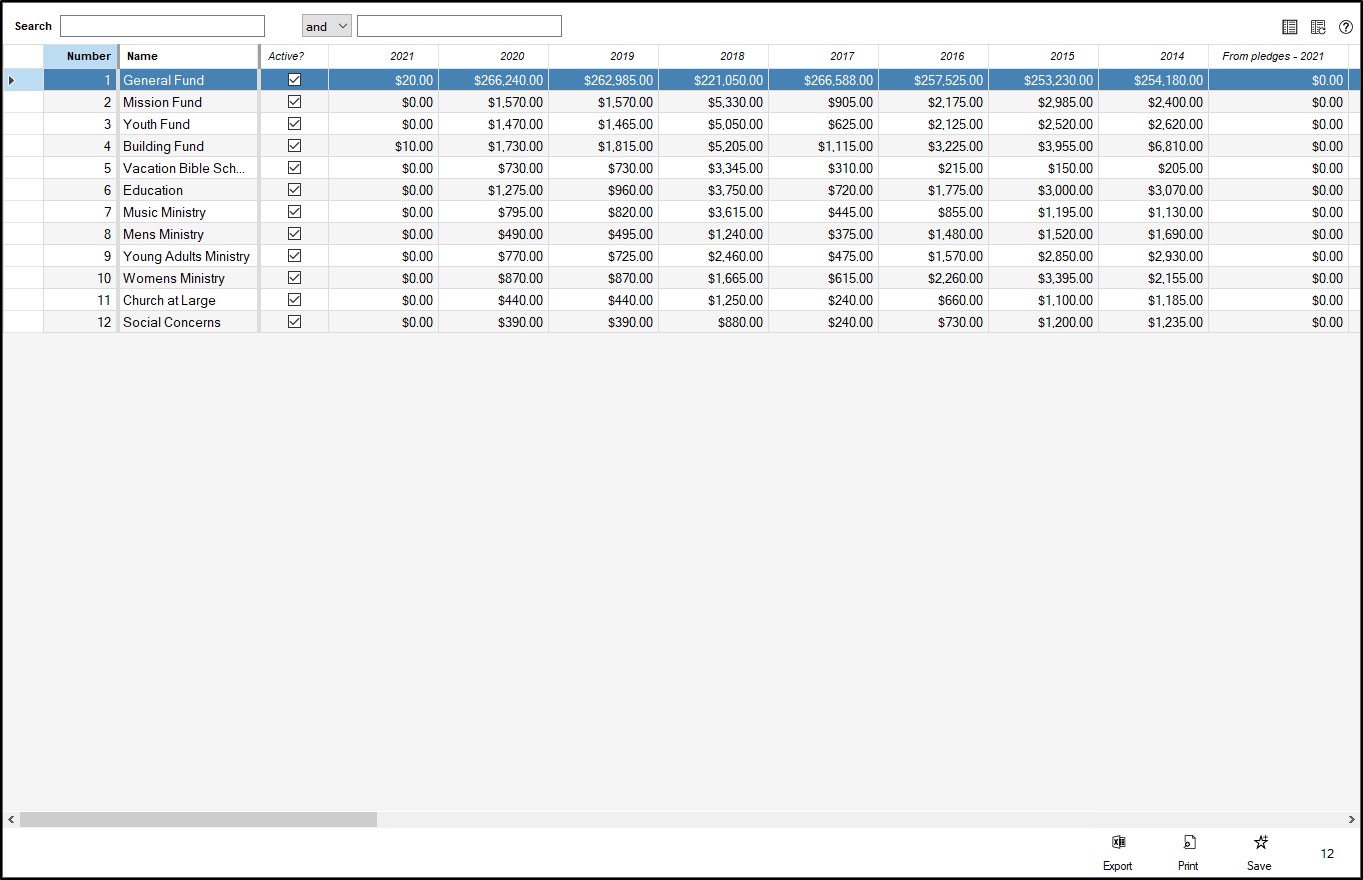Toggle Active checkbox for Social Concerns
The image size is (1363, 880).
294,322
